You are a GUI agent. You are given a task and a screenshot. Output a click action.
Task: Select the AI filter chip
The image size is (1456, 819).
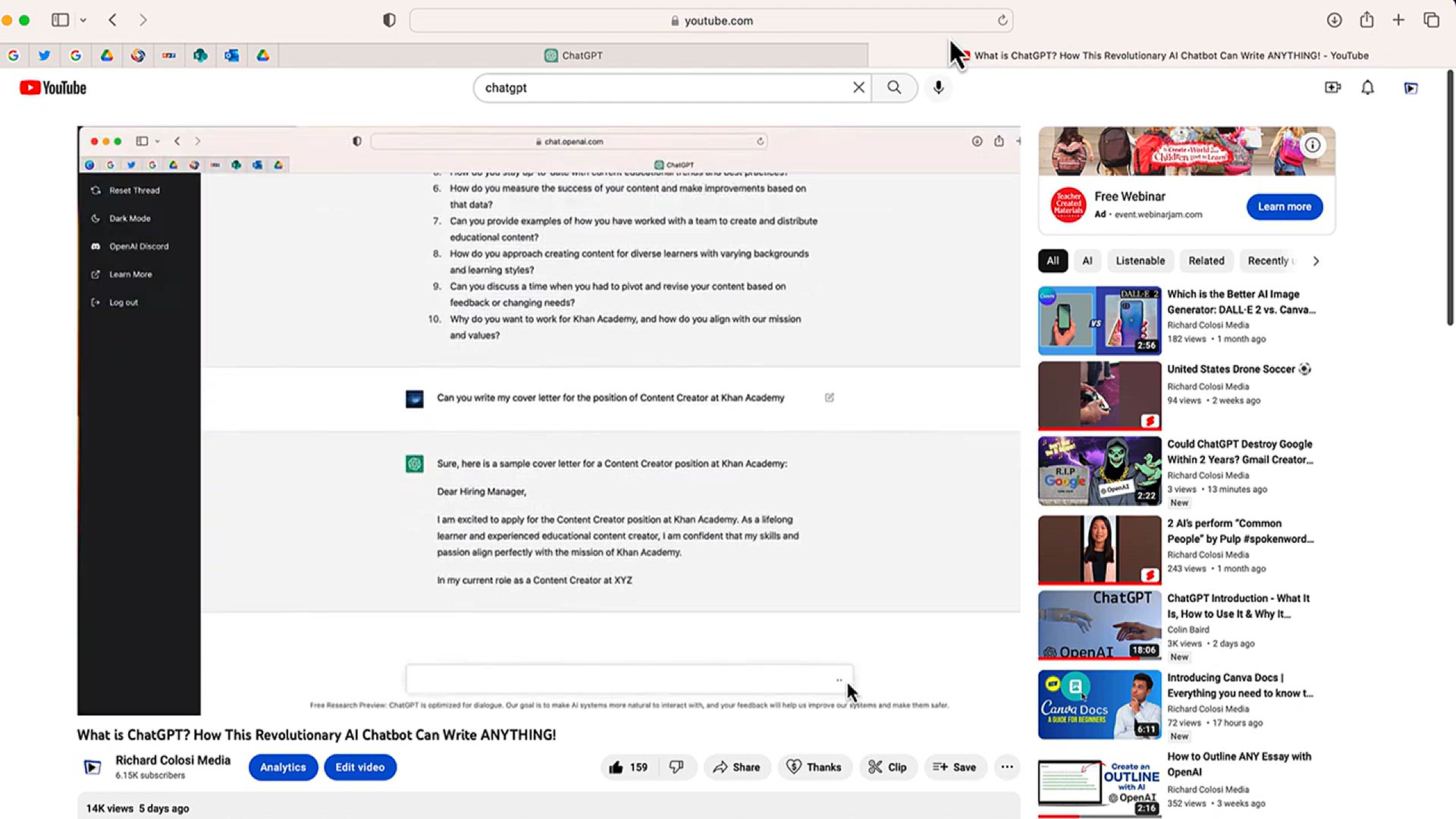coord(1087,261)
